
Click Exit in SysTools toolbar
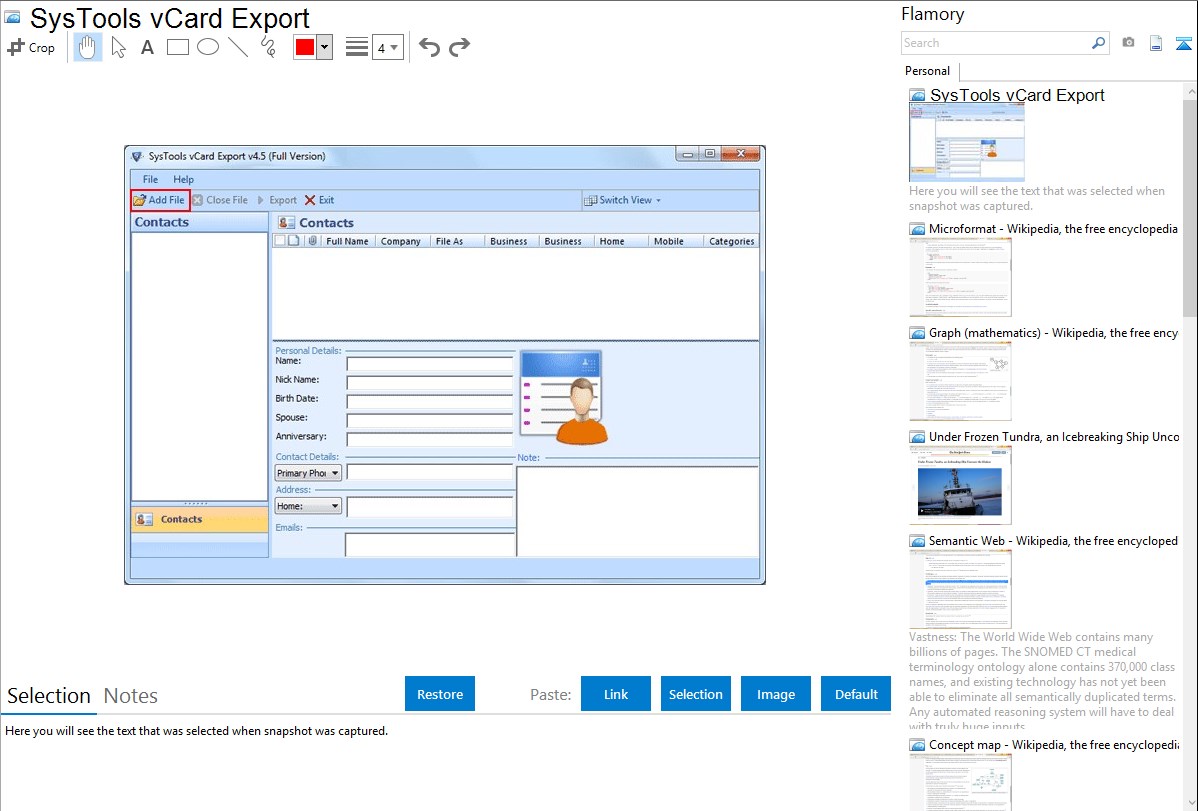click(x=319, y=200)
